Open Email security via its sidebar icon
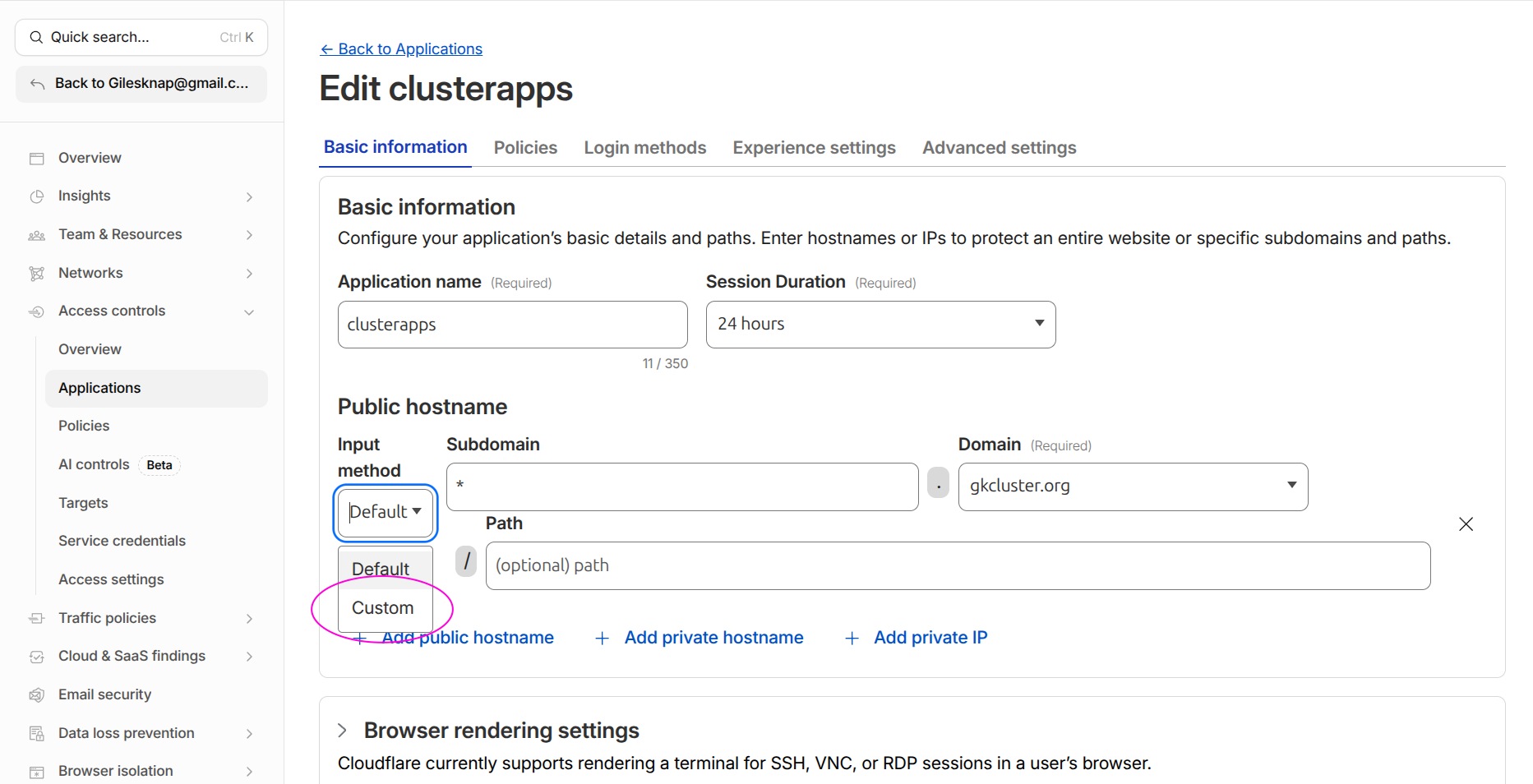Screen dimensions: 1533x784 38,694
